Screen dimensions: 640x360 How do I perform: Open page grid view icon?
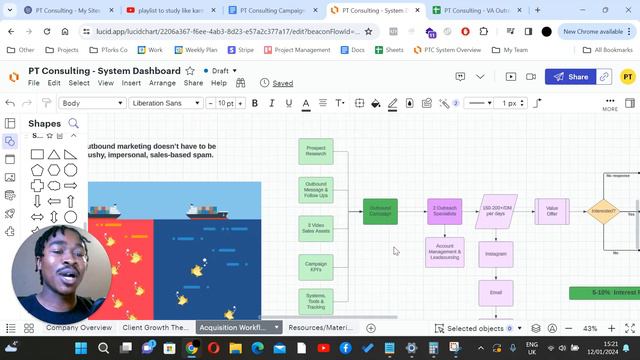coord(29,328)
